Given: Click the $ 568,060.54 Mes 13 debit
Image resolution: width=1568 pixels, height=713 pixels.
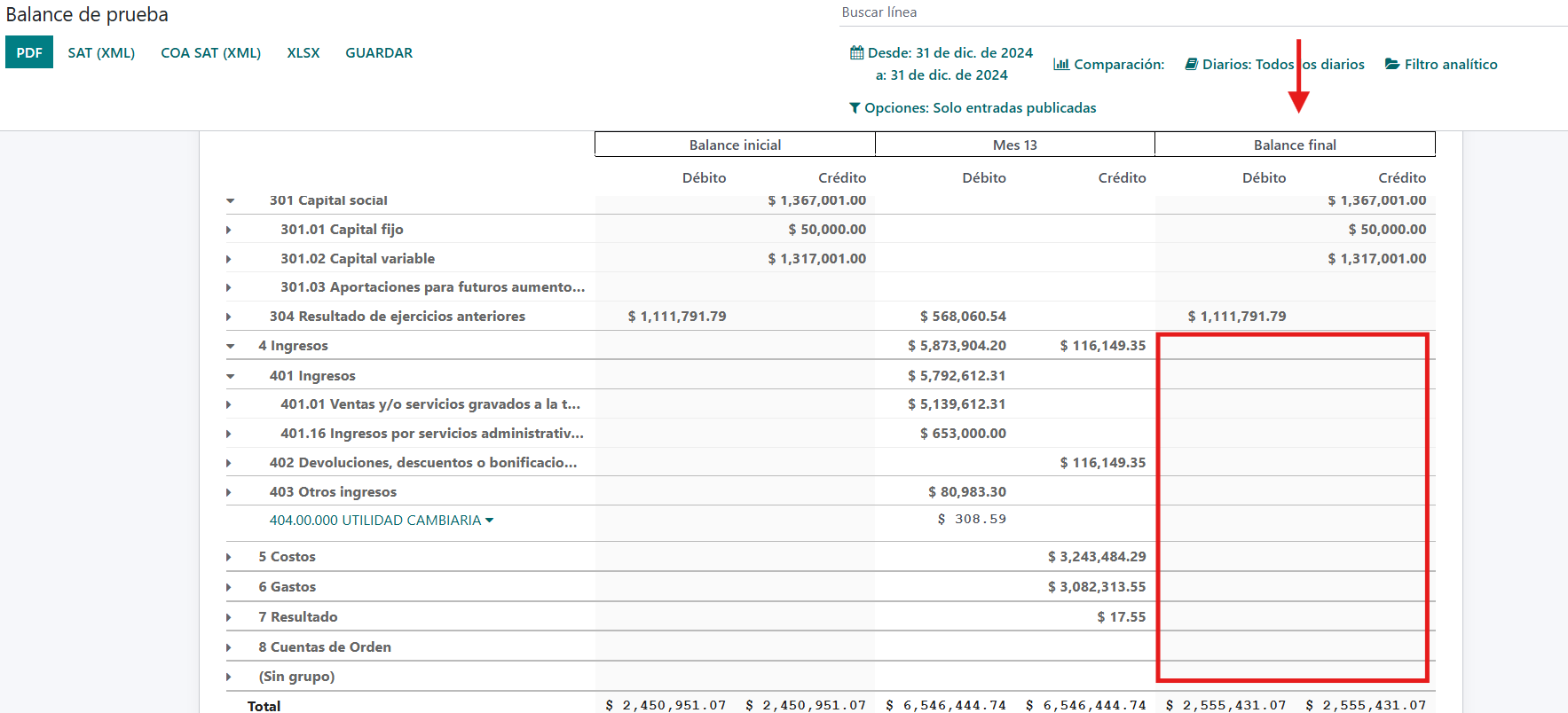Looking at the screenshot, I should pos(963,317).
